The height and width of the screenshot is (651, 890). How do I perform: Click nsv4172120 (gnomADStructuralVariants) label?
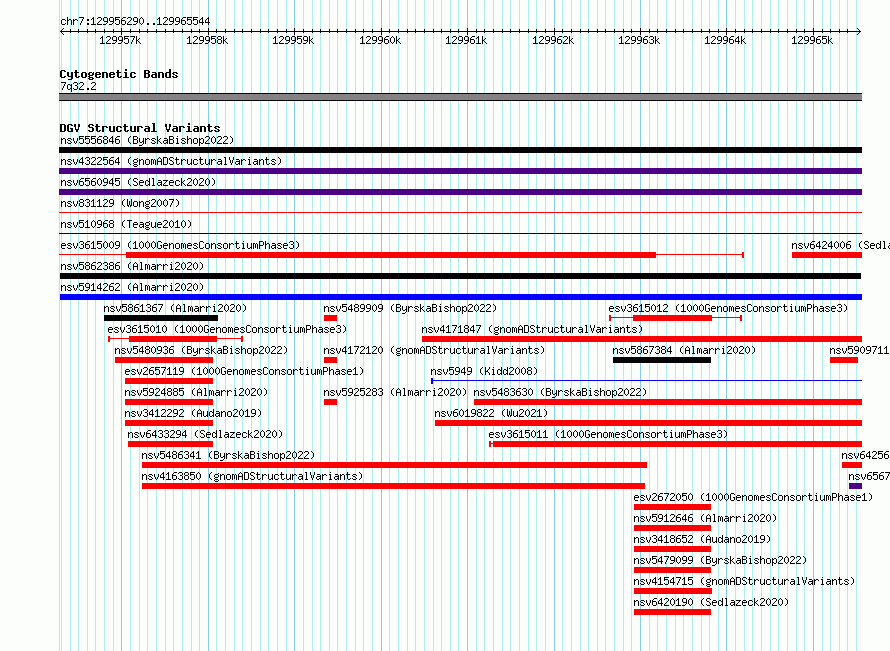pyautogui.click(x=434, y=350)
